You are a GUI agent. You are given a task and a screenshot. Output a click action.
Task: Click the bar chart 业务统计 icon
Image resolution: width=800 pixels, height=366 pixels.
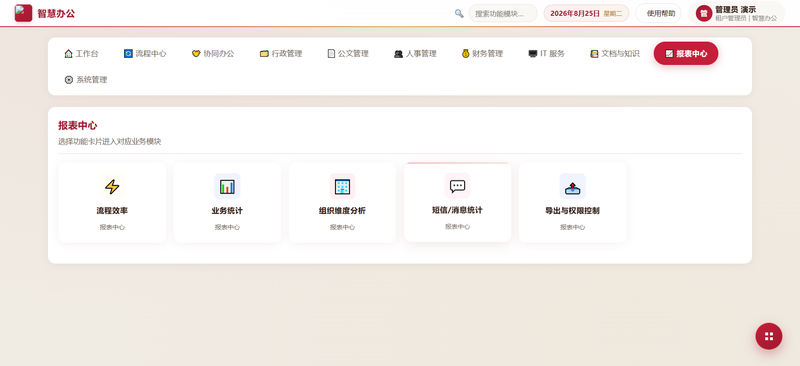tap(227, 186)
